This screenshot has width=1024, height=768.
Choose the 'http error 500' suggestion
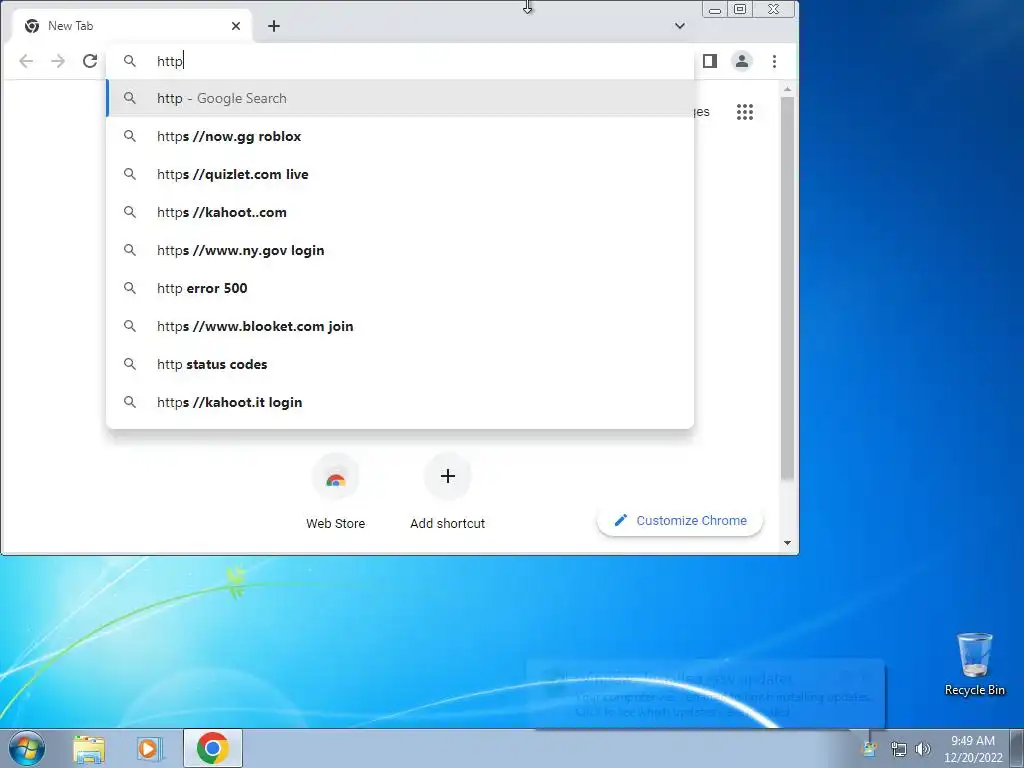pyautogui.click(x=400, y=288)
